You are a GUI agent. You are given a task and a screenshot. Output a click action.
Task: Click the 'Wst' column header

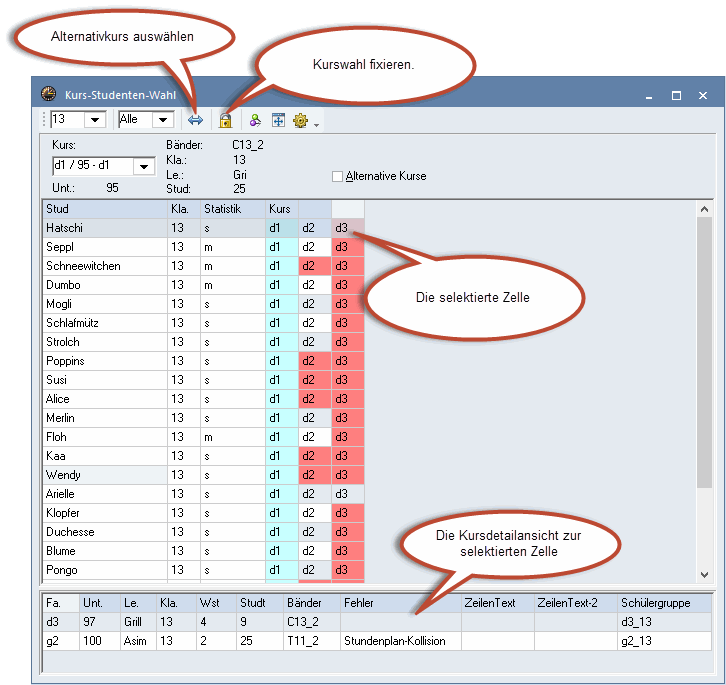(216, 603)
